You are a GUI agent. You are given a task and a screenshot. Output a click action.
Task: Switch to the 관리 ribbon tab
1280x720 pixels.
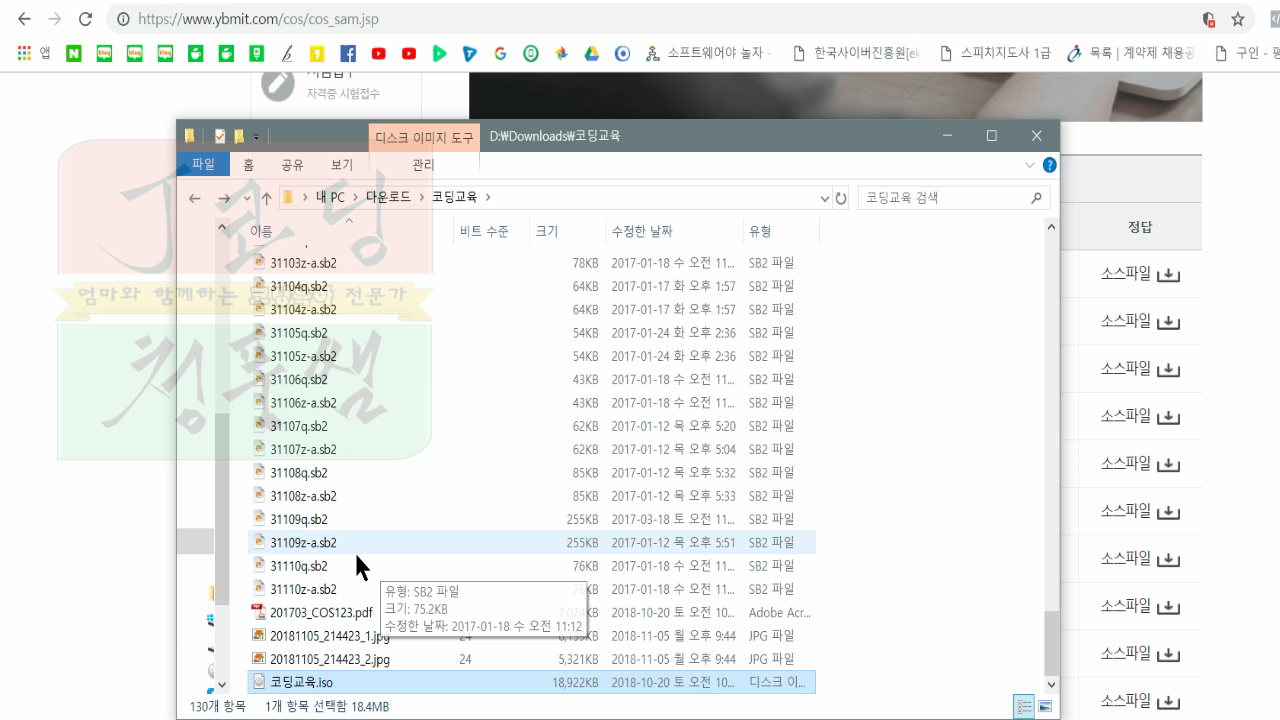coord(421,164)
